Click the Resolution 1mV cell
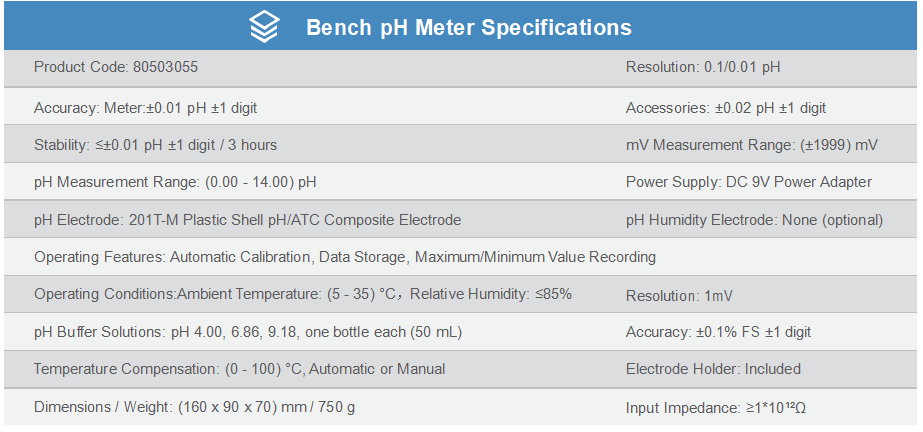The width and height of the screenshot is (923, 432). tap(679, 296)
